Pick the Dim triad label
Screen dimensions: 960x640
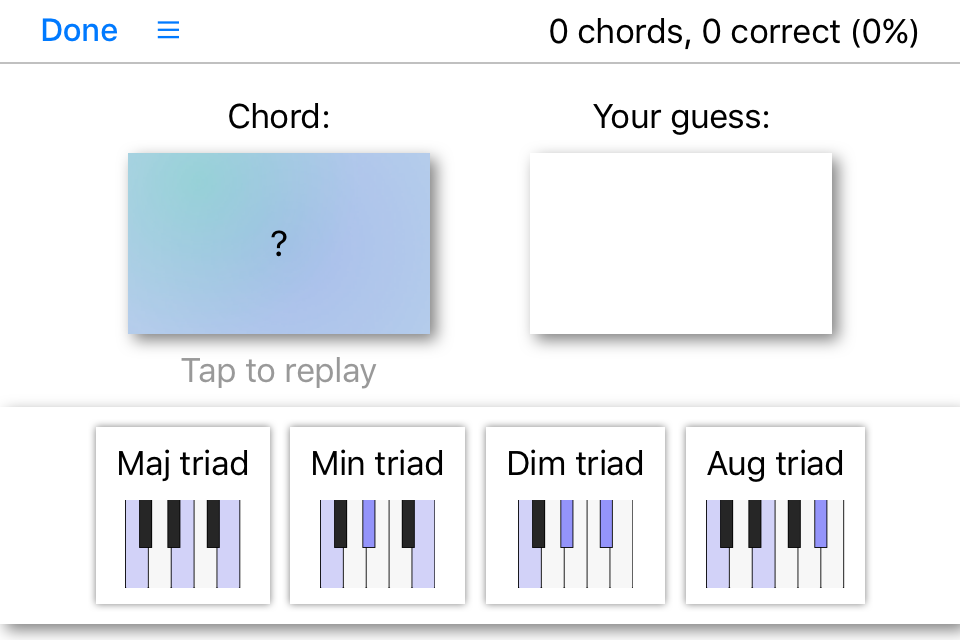575,463
